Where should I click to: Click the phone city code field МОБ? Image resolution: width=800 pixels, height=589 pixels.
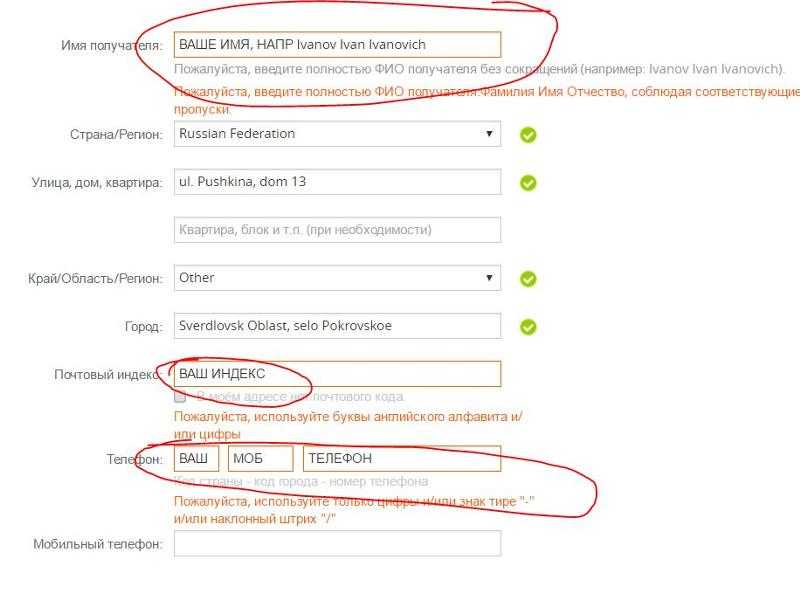(261, 458)
